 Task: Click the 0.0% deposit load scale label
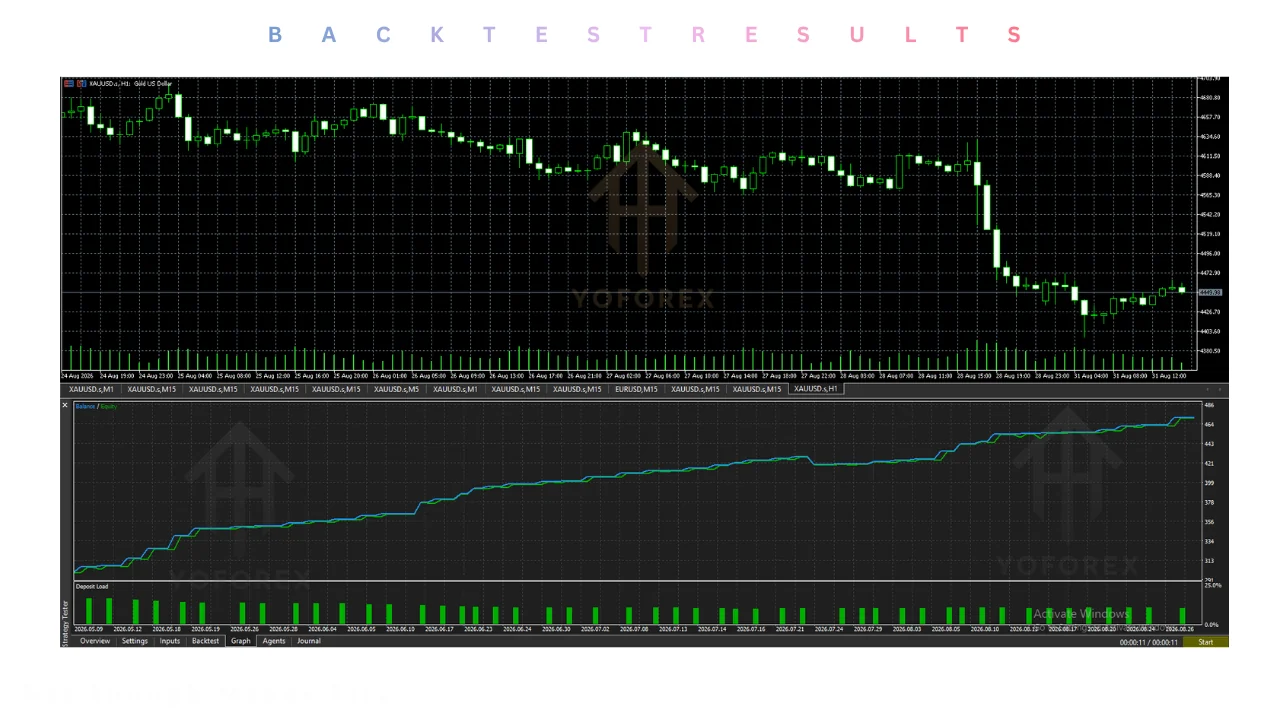point(1212,625)
